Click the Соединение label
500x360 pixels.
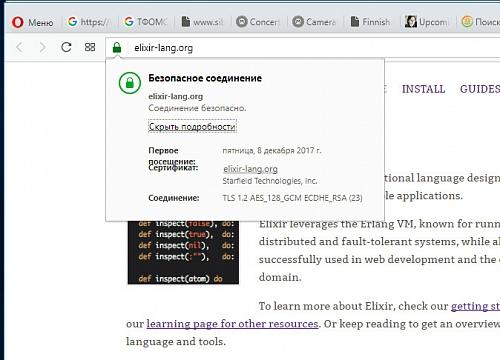pos(174,198)
